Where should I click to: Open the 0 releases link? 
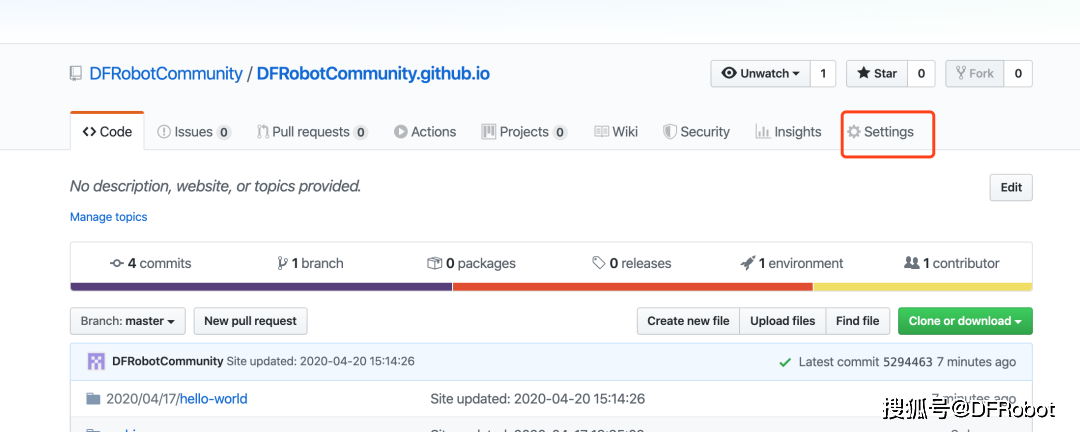[632, 263]
